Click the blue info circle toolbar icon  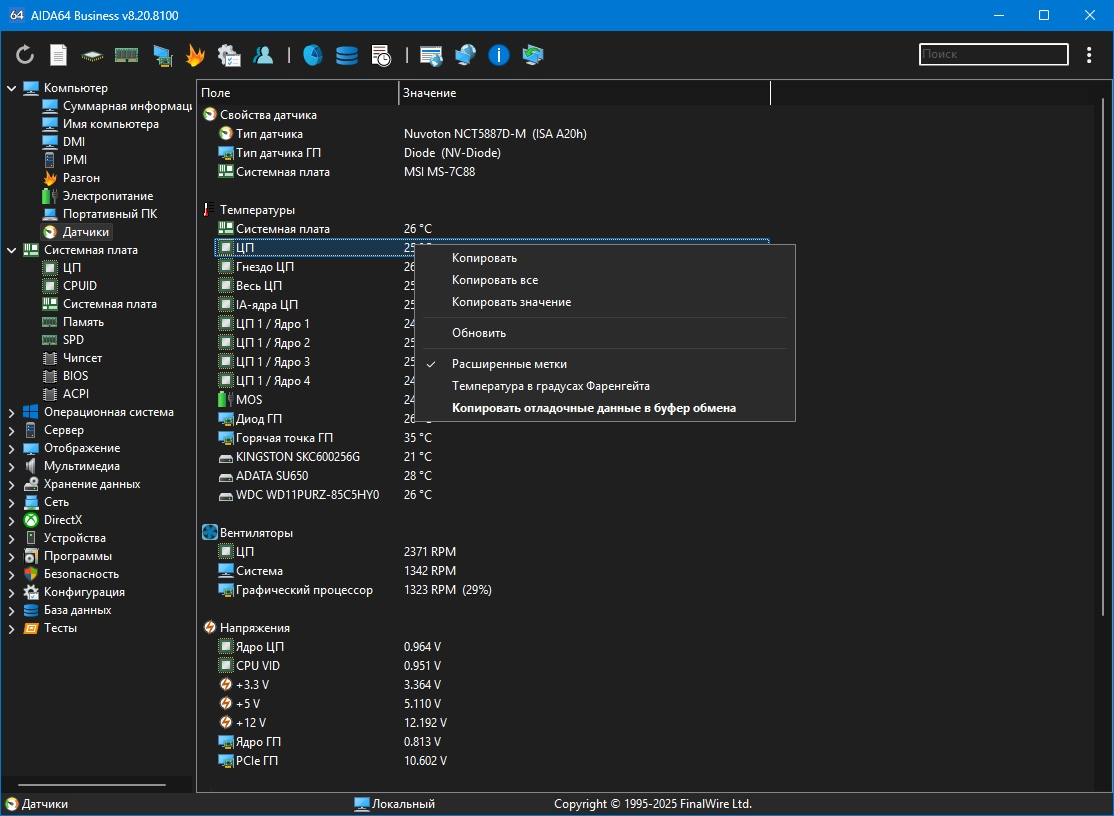tap(499, 55)
